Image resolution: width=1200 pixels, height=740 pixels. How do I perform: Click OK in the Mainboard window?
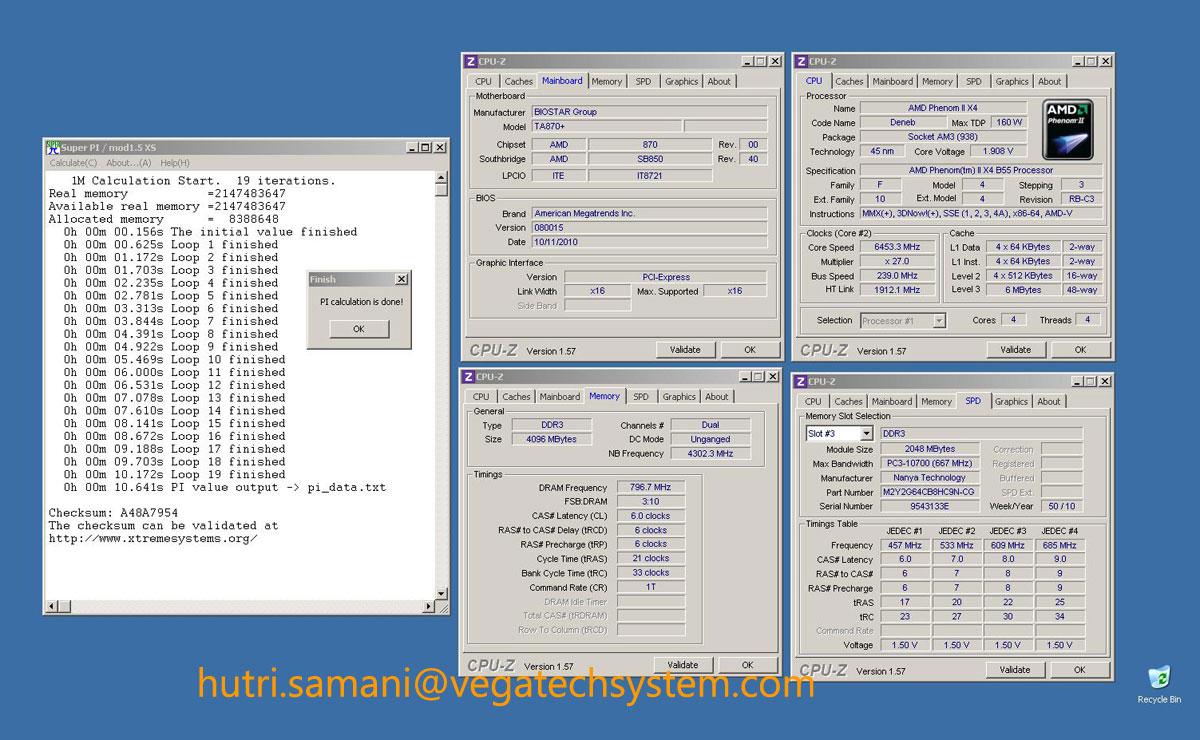749,350
